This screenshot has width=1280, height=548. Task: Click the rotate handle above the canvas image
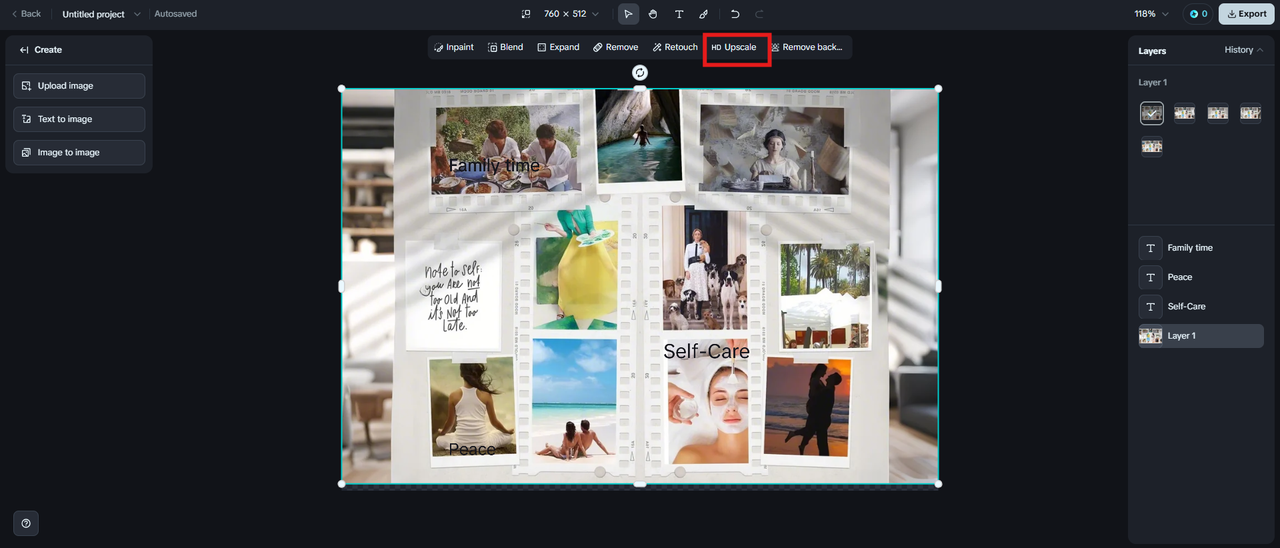[640, 72]
